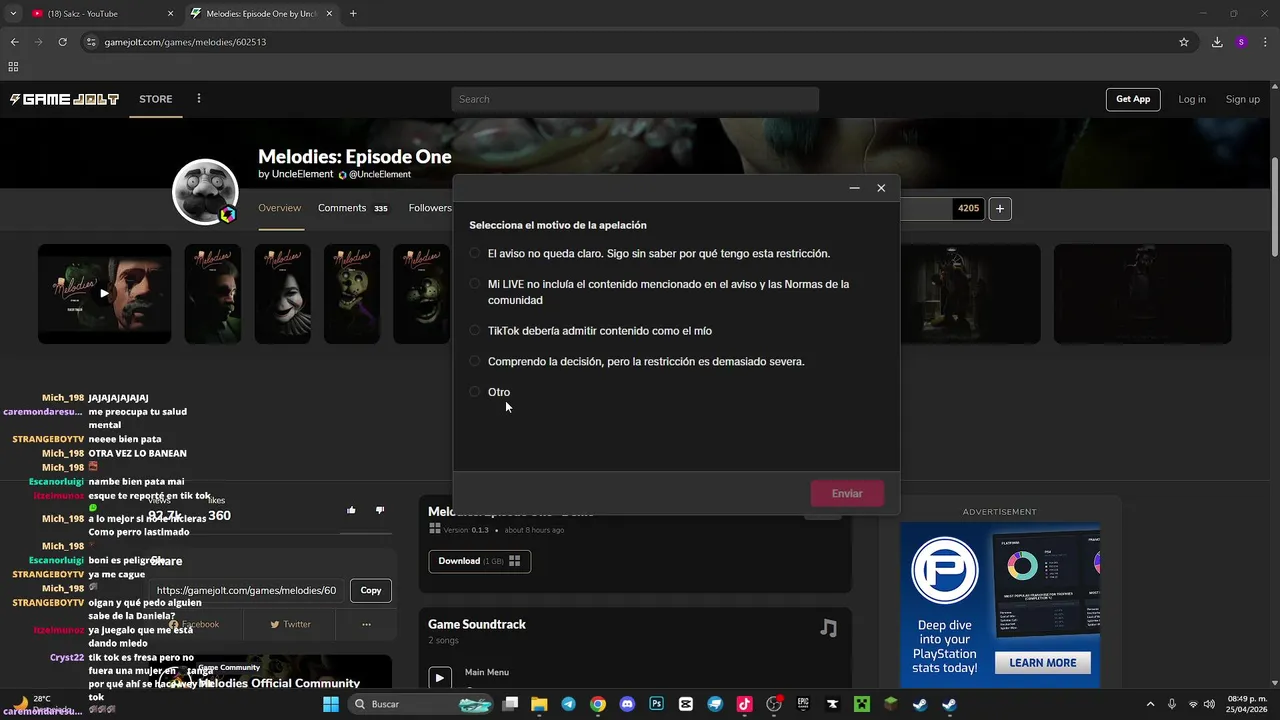Click the Enviar button in appeal dialog
1280x720 pixels.
click(847, 494)
